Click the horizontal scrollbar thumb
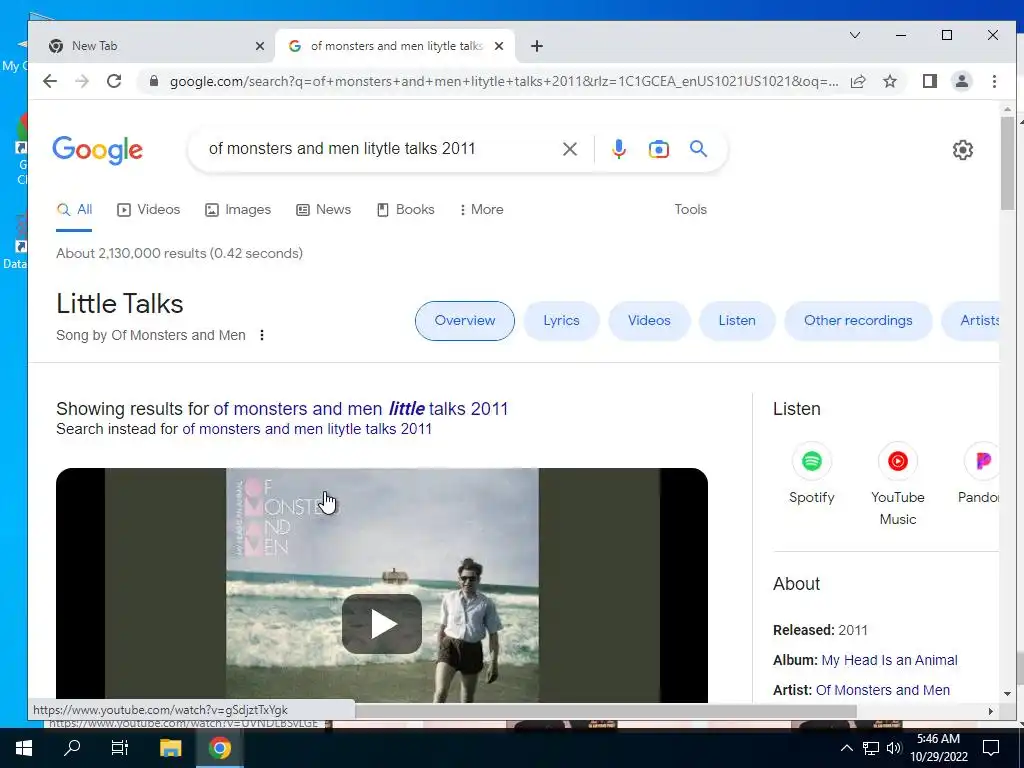The width and height of the screenshot is (1024, 768). point(605,711)
